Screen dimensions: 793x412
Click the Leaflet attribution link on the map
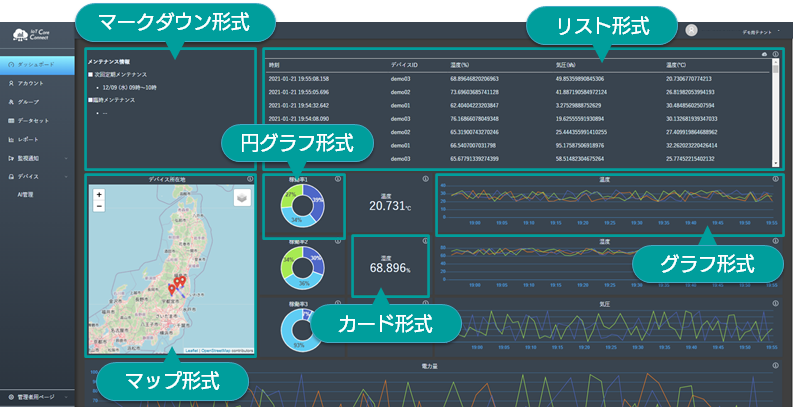click(x=191, y=351)
